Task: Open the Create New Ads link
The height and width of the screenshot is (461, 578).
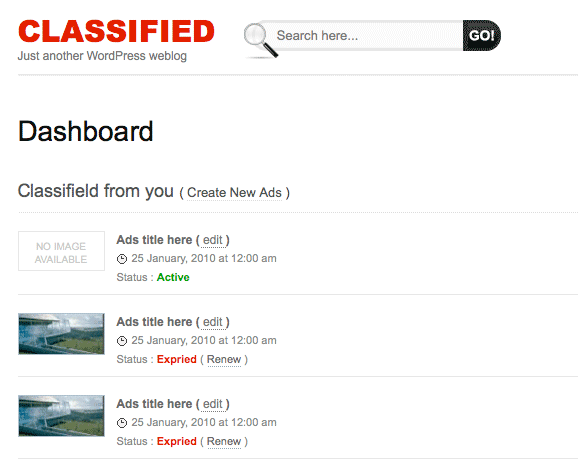Action: pyautogui.click(x=234, y=193)
